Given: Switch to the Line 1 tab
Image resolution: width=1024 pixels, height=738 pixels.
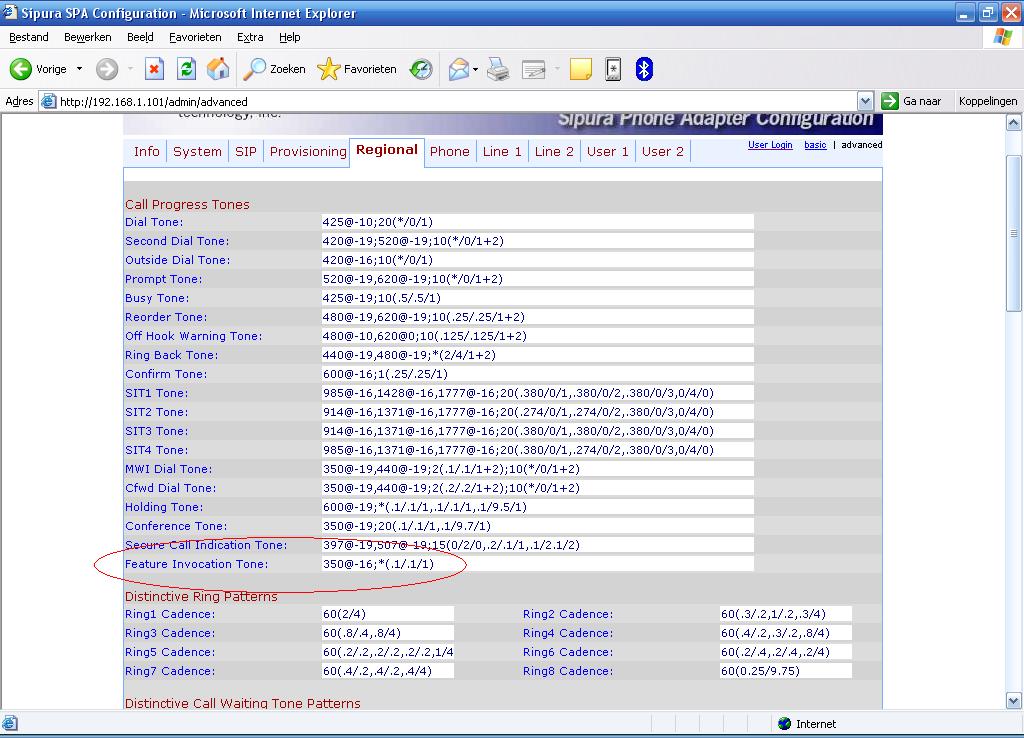Looking at the screenshot, I should 502,152.
